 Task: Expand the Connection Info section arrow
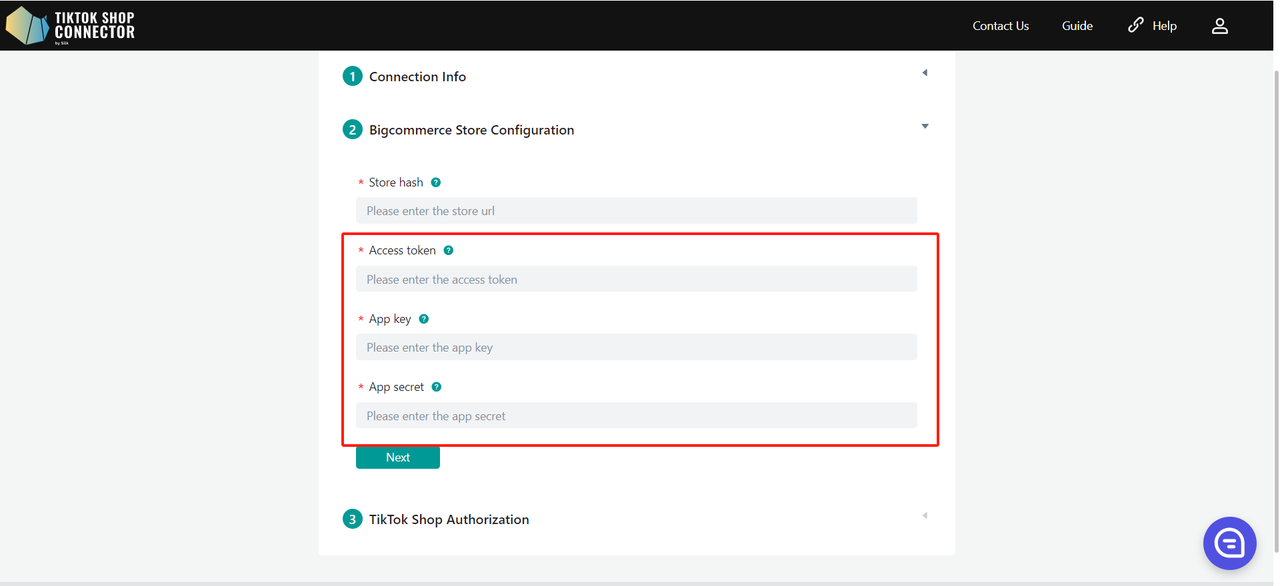[925, 73]
